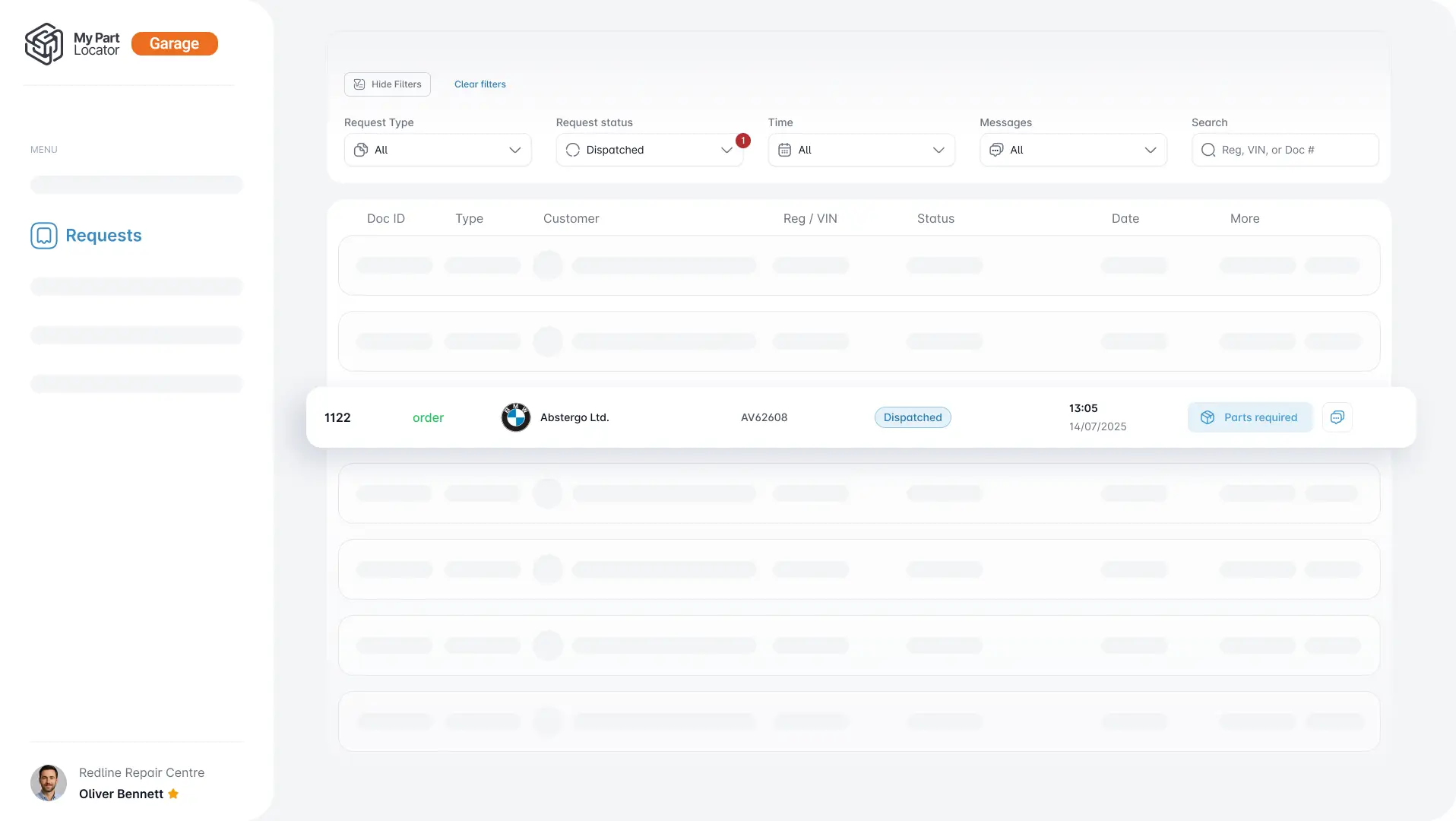Viewport: 1456px width, 821px height.
Task: Click the Dispatched status tag on row 1122
Action: point(912,417)
